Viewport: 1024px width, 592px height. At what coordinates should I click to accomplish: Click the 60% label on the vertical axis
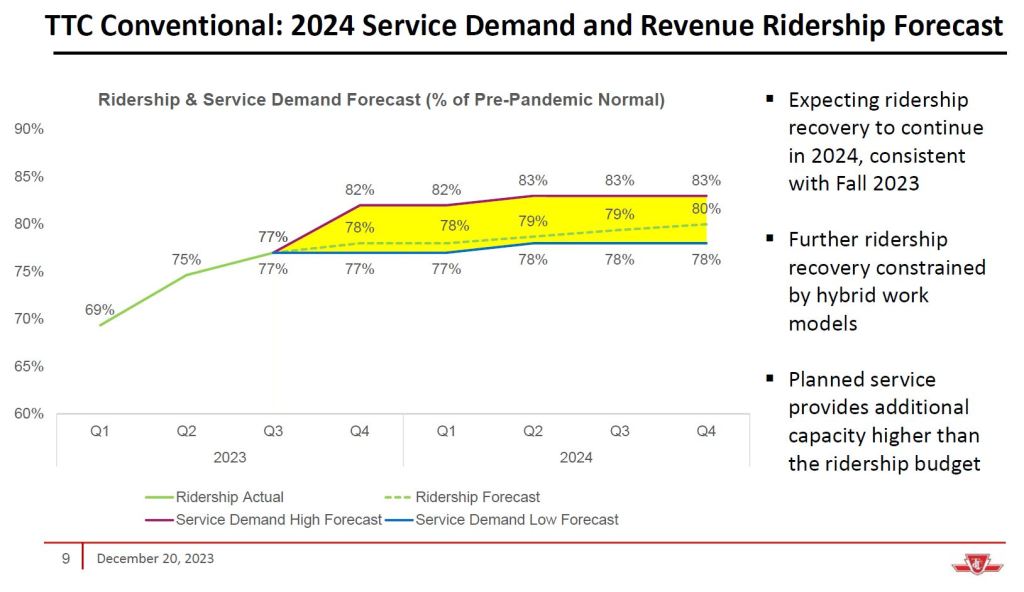29,414
